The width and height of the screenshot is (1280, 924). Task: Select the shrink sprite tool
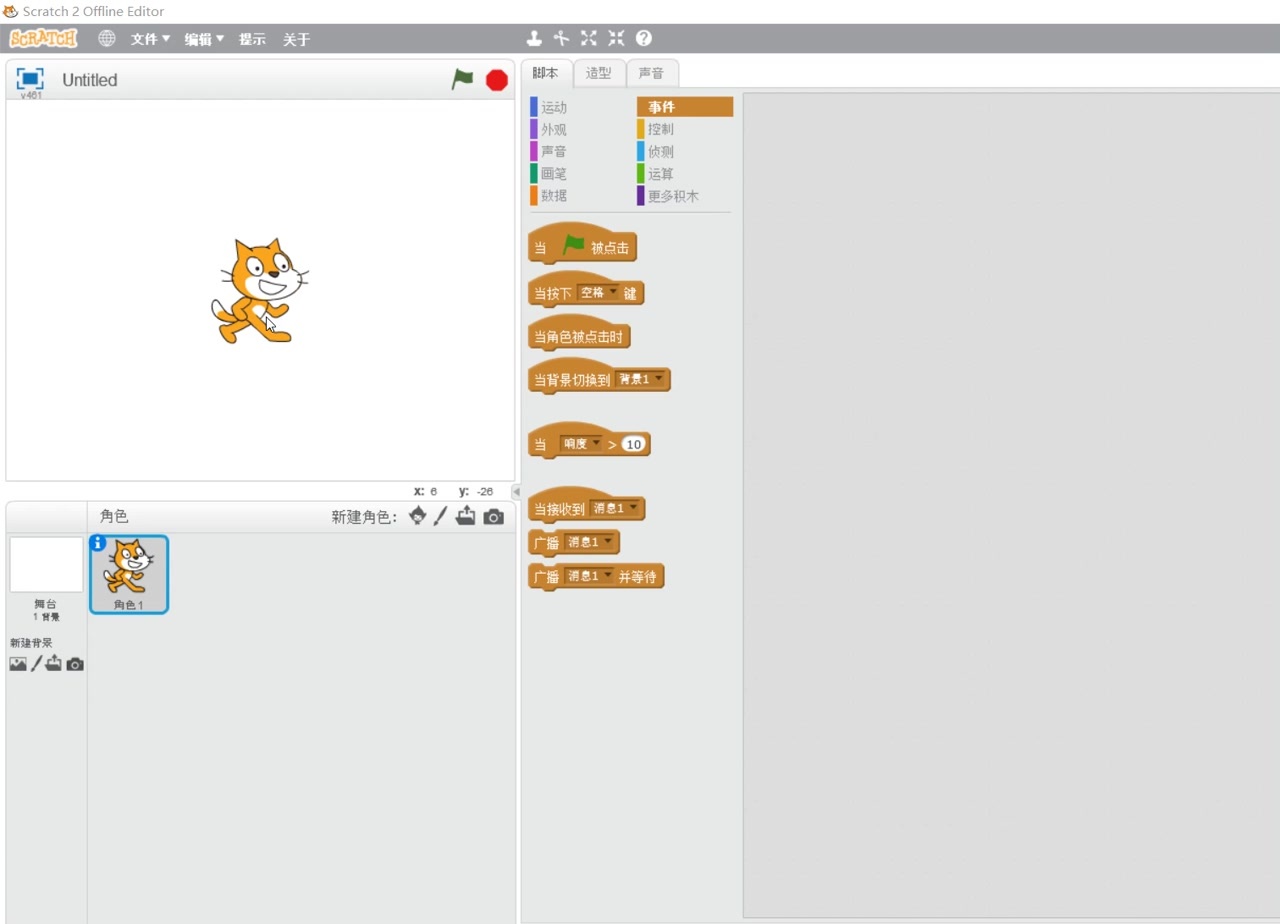coord(616,38)
